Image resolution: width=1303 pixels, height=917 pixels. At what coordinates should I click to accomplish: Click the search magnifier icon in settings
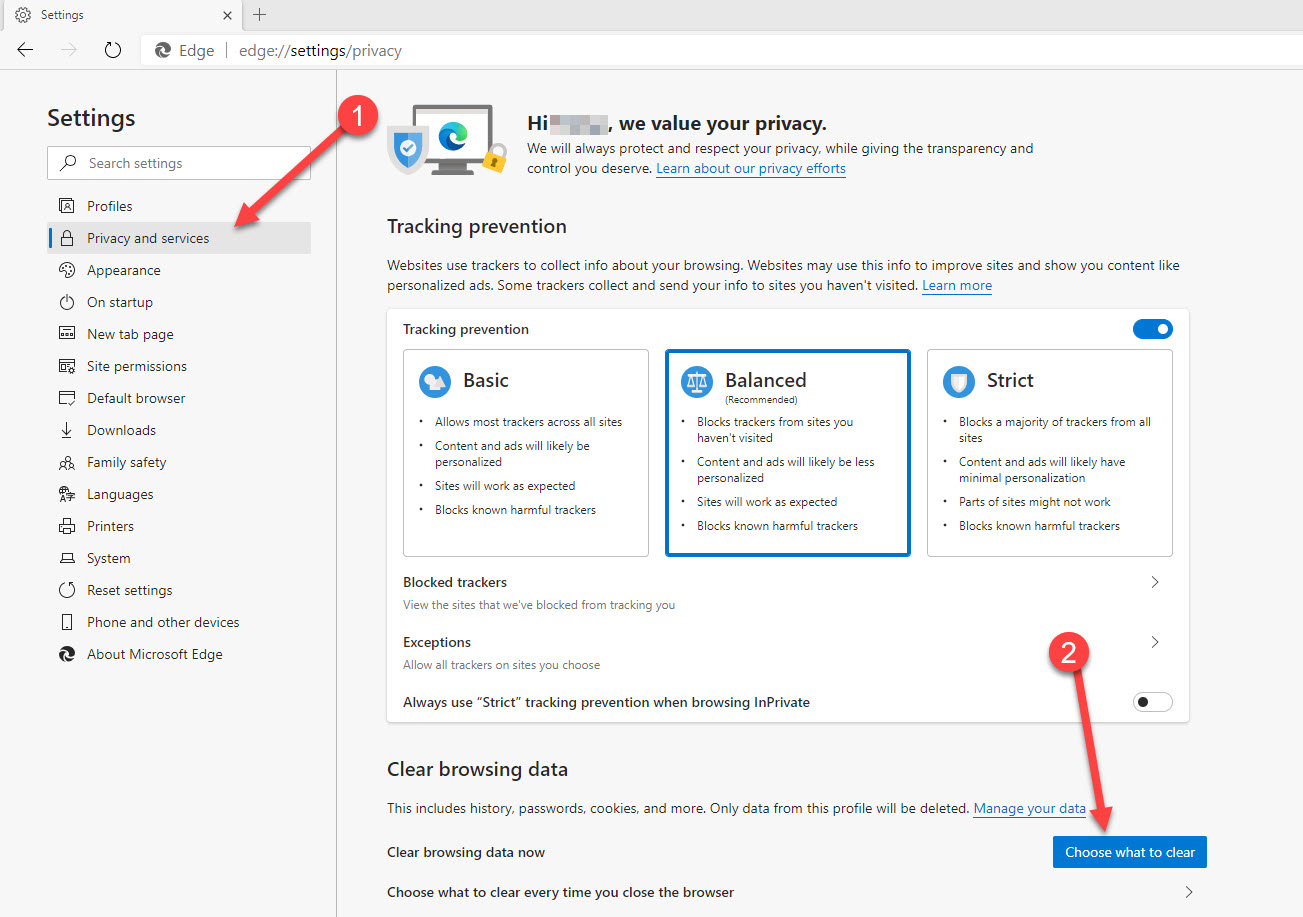coord(69,163)
